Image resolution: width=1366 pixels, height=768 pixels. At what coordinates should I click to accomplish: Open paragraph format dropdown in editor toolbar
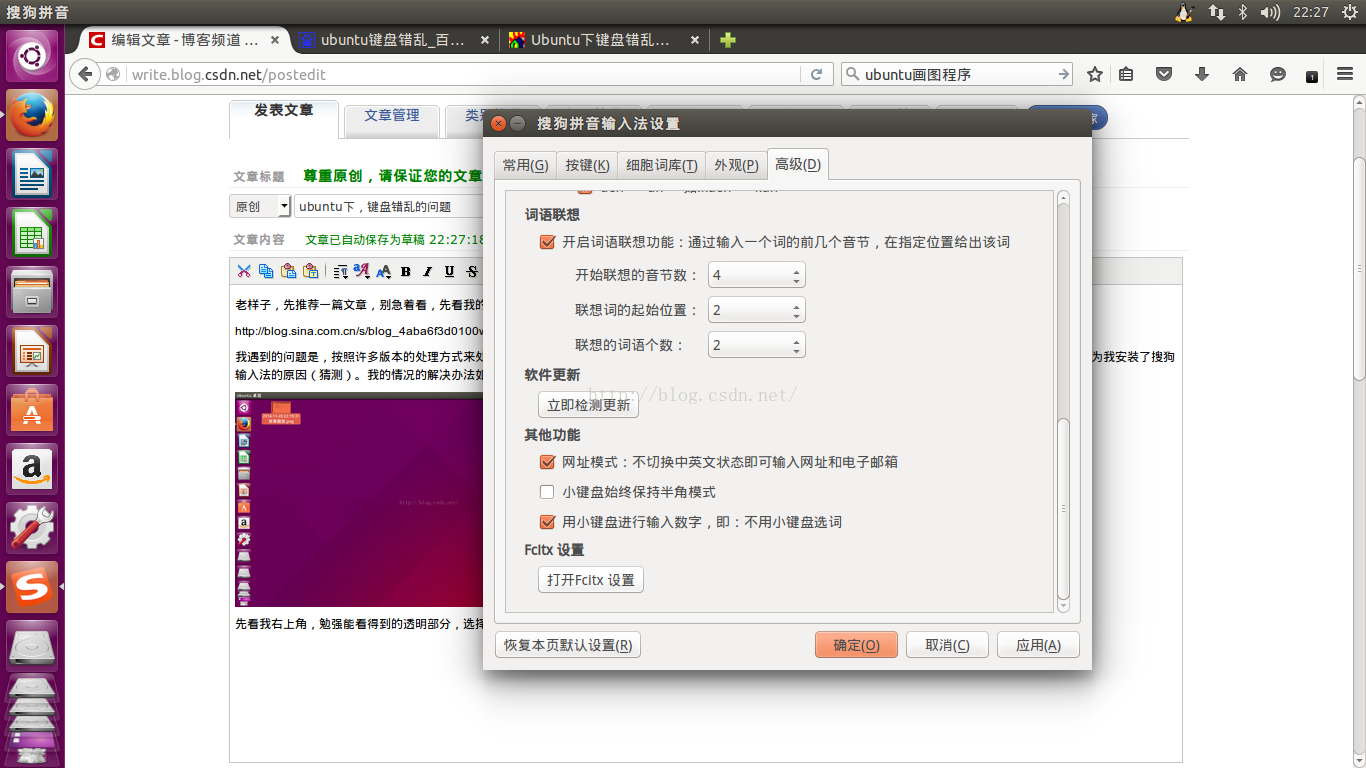(x=341, y=271)
